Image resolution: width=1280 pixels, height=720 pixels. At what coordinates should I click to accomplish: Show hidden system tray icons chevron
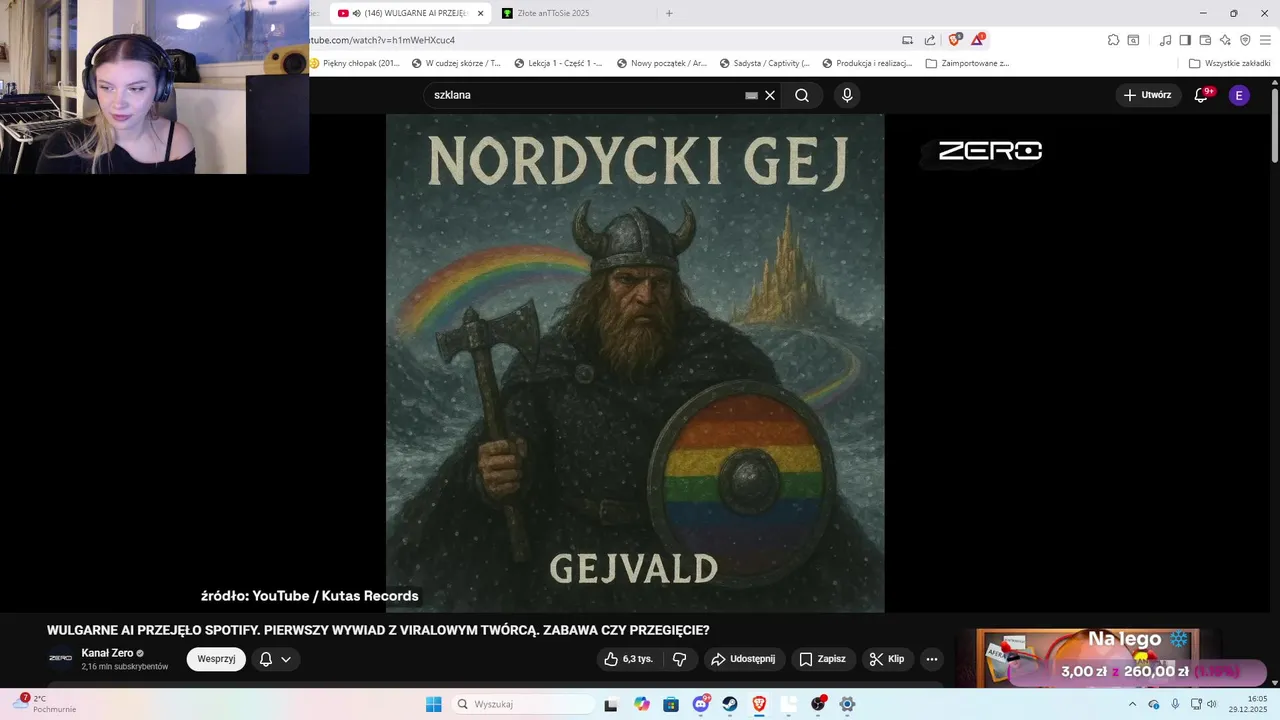[1132, 704]
